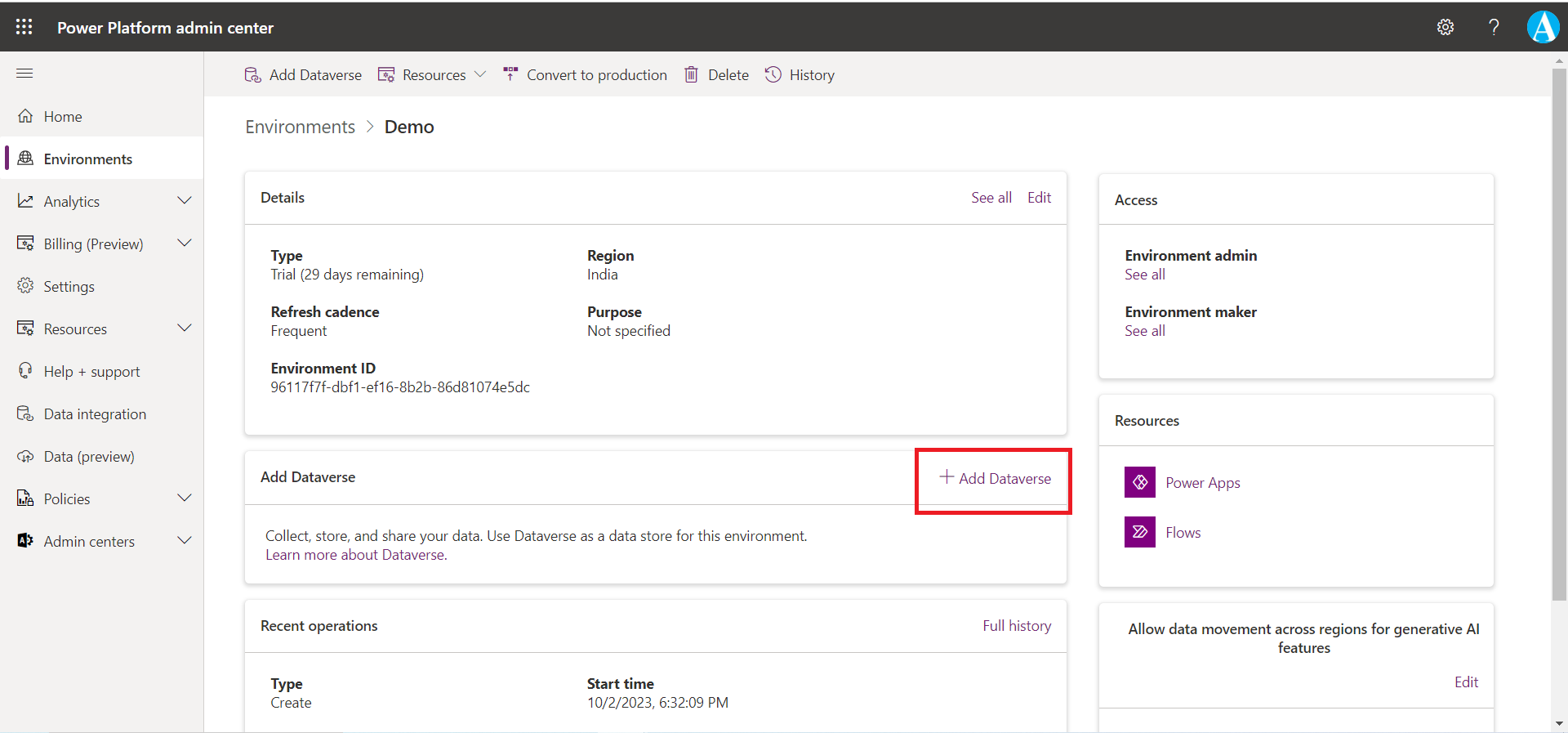Click the settings gear icon in header

pos(1445,27)
